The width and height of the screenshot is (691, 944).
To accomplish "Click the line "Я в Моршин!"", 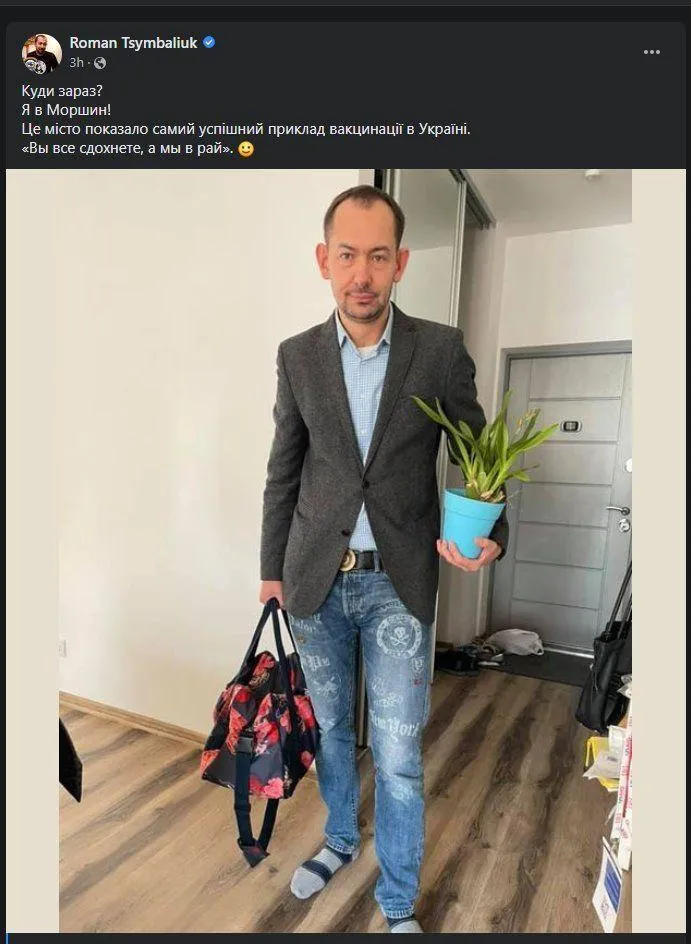I will (66, 110).
